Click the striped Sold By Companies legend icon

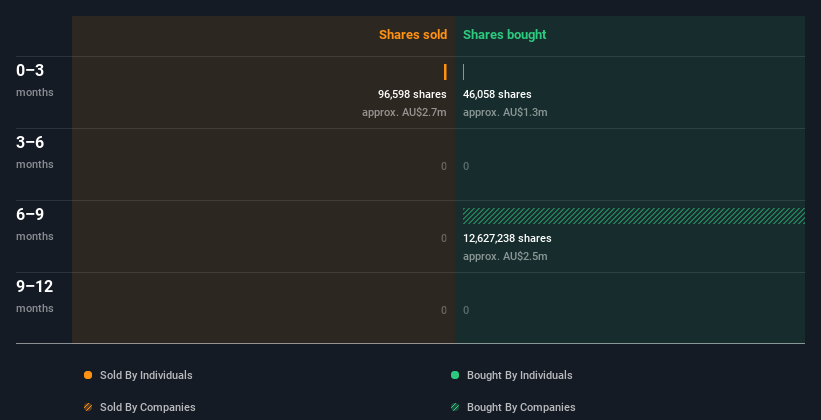88,407
